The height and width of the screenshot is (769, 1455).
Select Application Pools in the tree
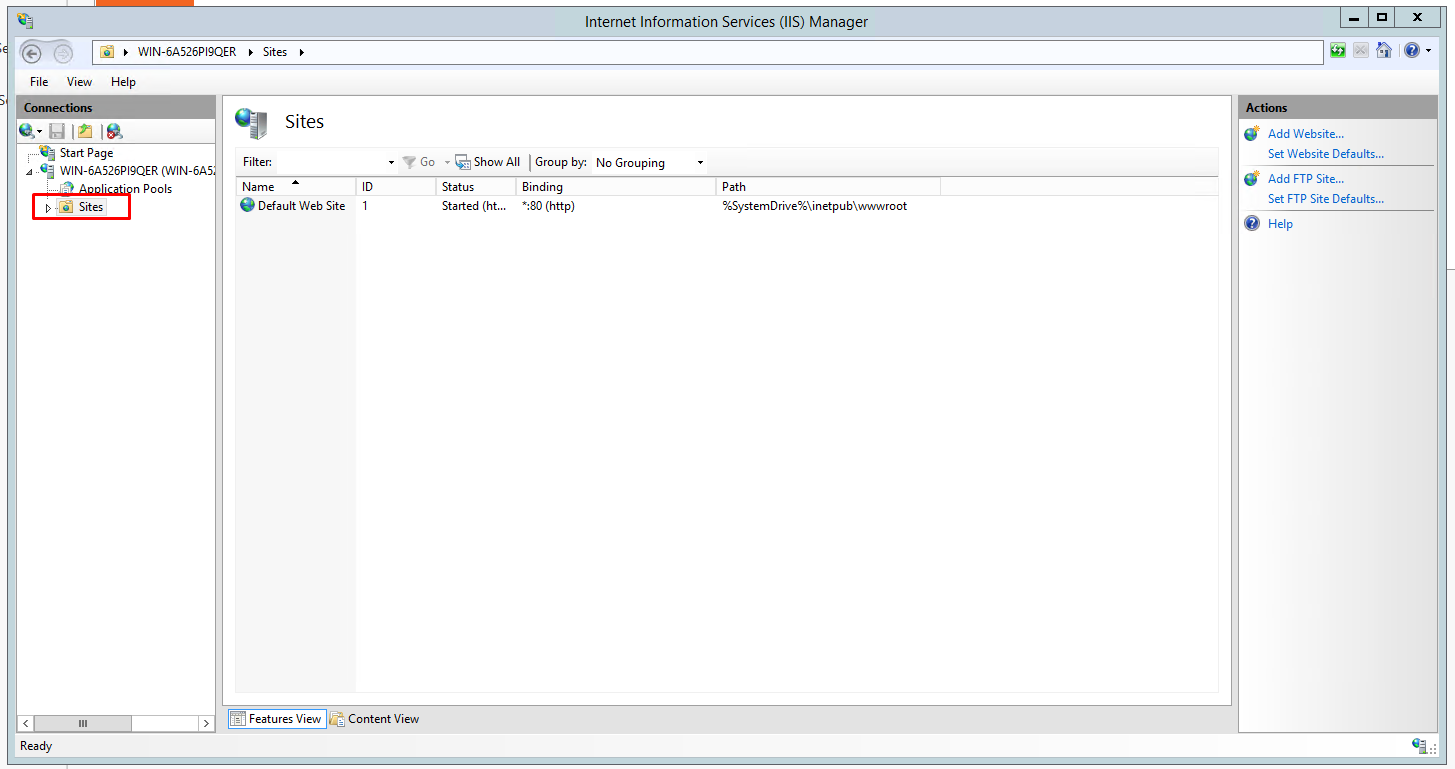tap(125, 189)
